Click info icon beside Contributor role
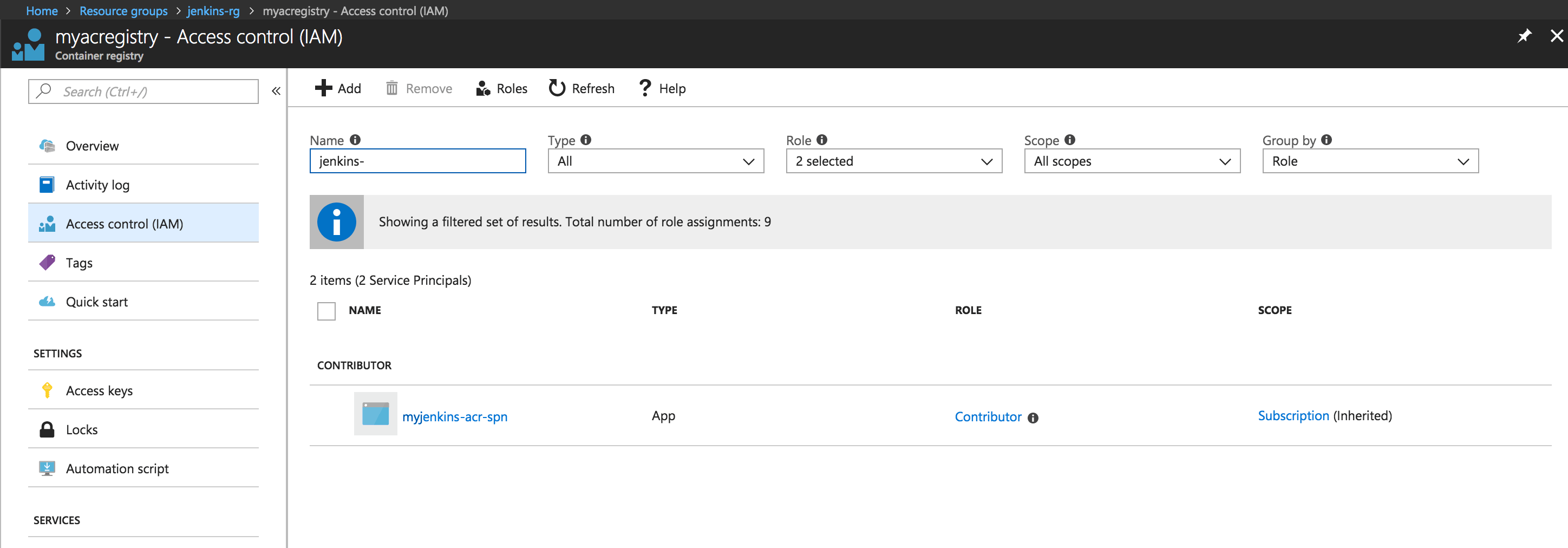The image size is (1568, 548). 1033,417
